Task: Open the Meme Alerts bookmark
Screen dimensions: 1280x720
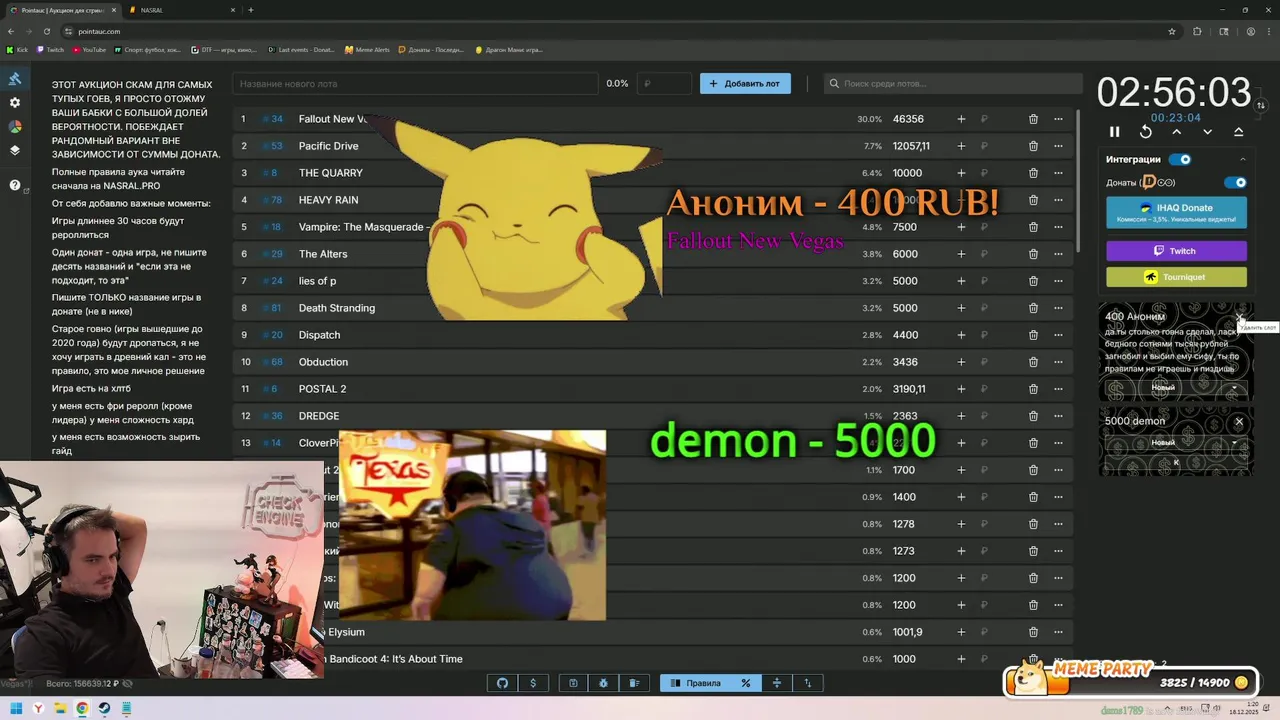Action: click(x=366, y=49)
